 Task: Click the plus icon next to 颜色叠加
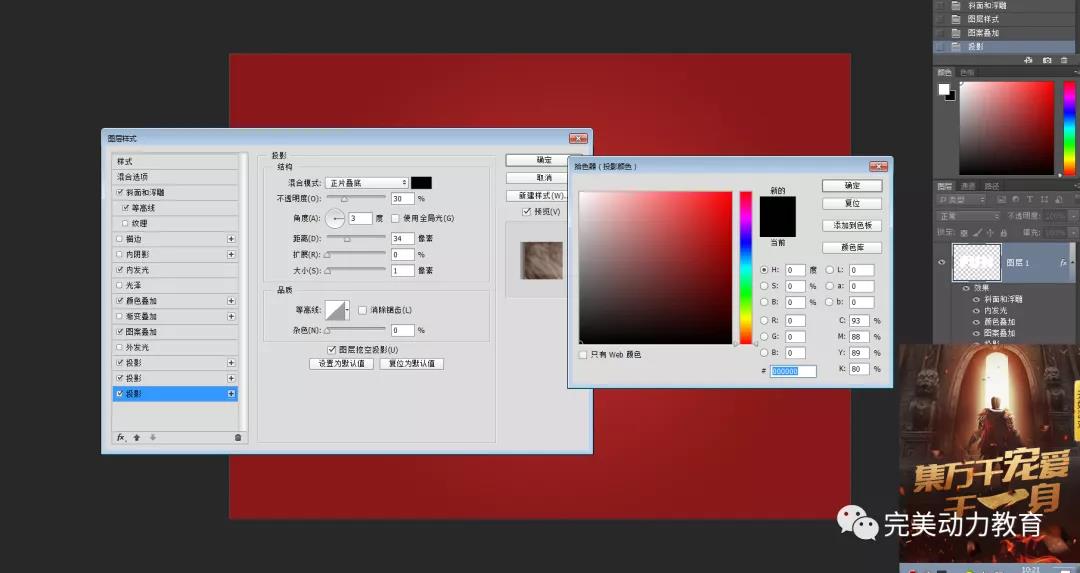click(x=231, y=301)
